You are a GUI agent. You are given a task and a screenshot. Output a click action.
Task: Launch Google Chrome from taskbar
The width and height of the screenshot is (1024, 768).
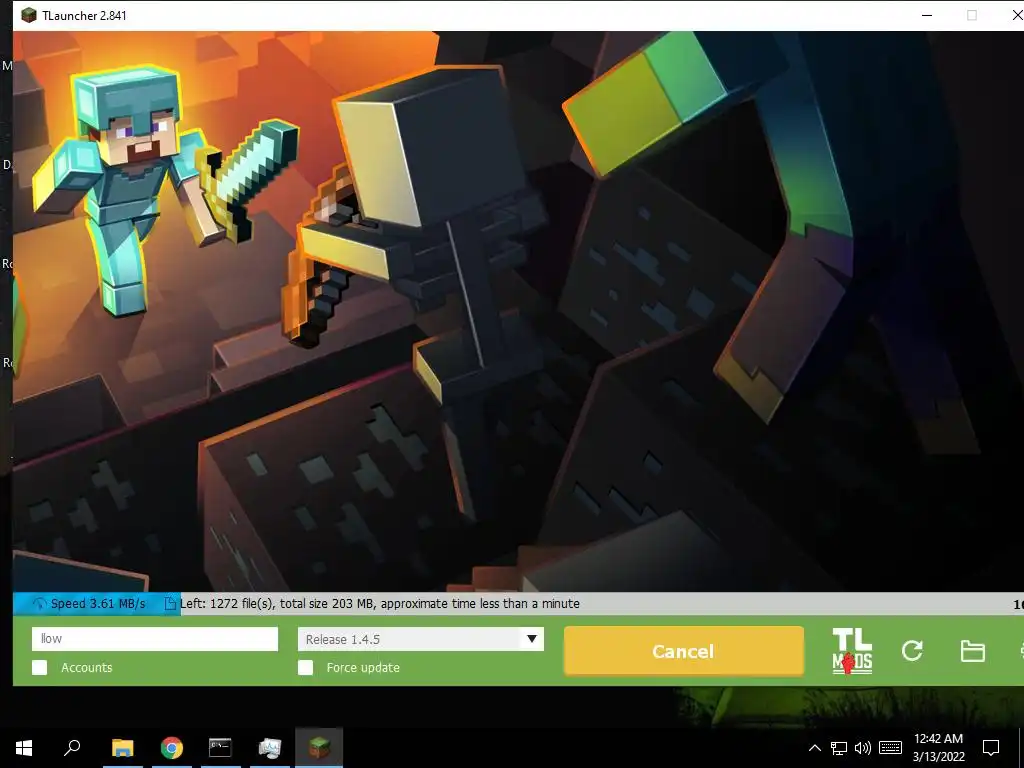172,748
